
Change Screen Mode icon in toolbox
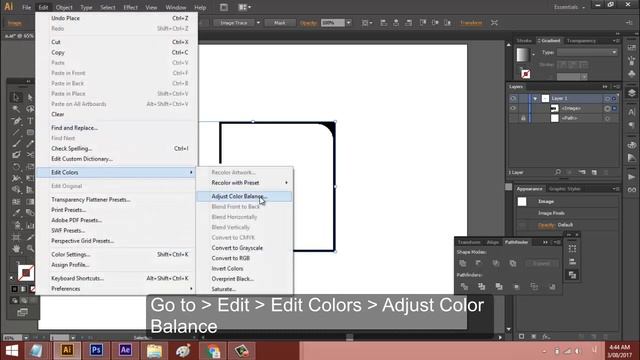22,313
